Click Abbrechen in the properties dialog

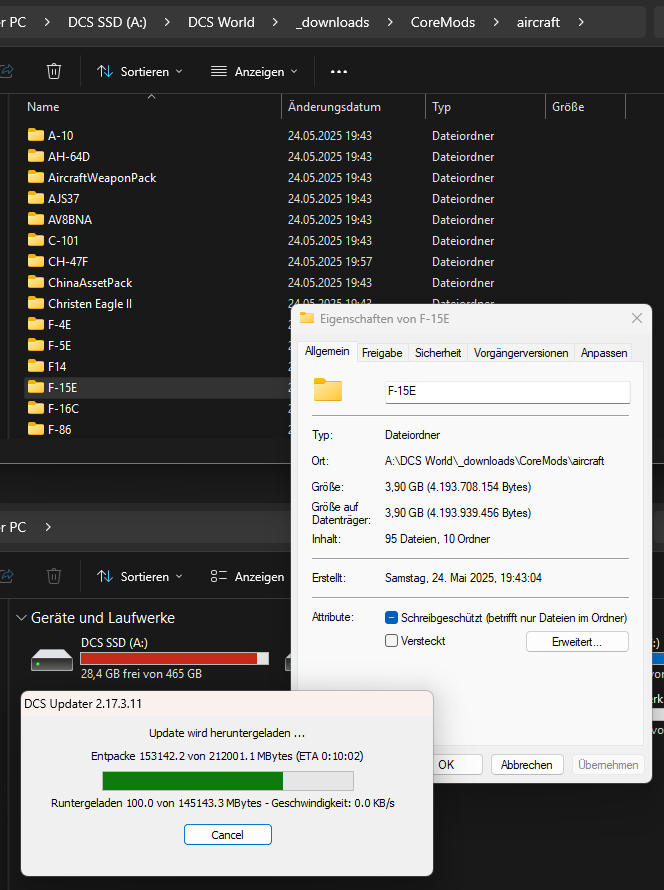tap(527, 765)
